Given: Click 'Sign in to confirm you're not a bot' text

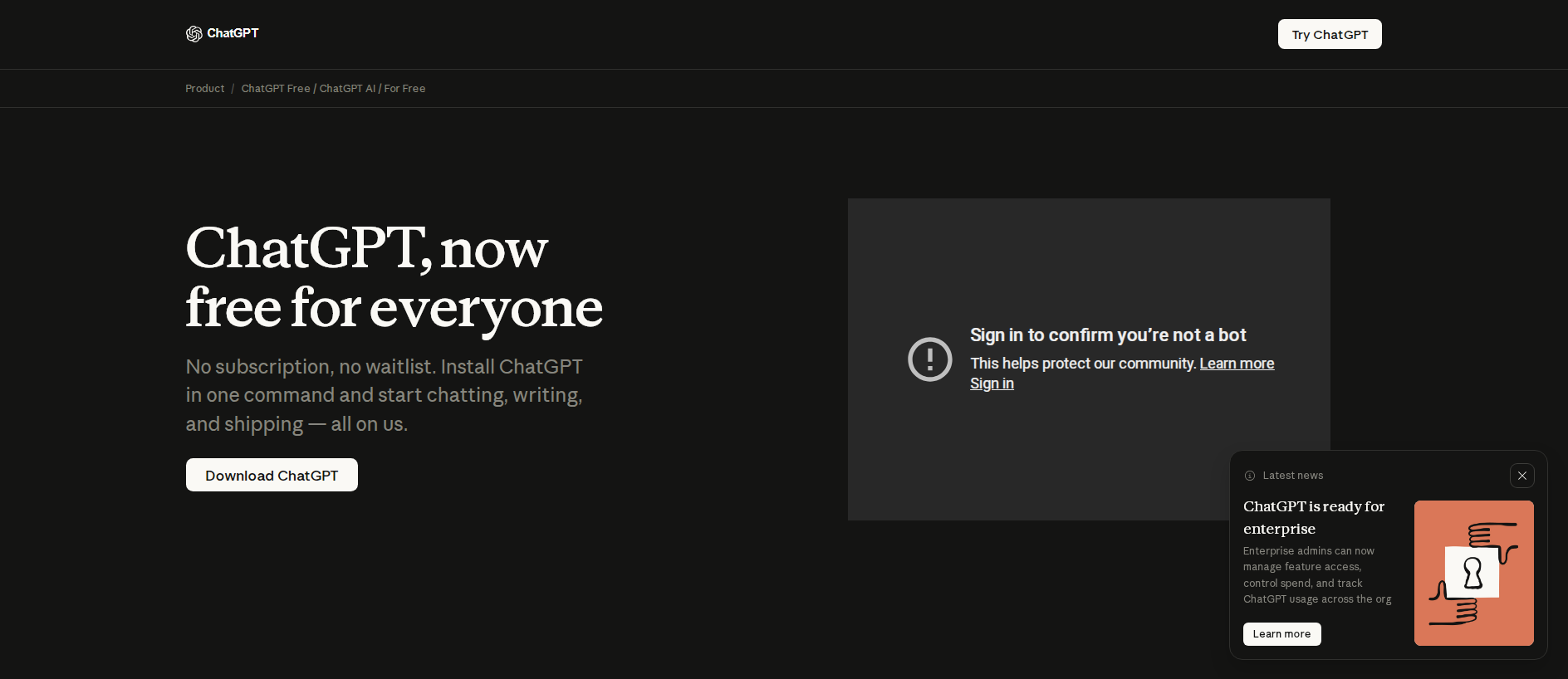Looking at the screenshot, I should pyautogui.click(x=1108, y=335).
